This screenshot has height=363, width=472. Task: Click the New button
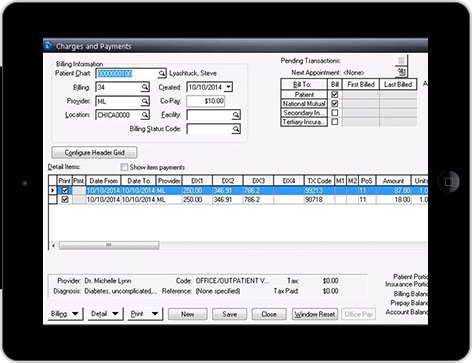point(188,314)
